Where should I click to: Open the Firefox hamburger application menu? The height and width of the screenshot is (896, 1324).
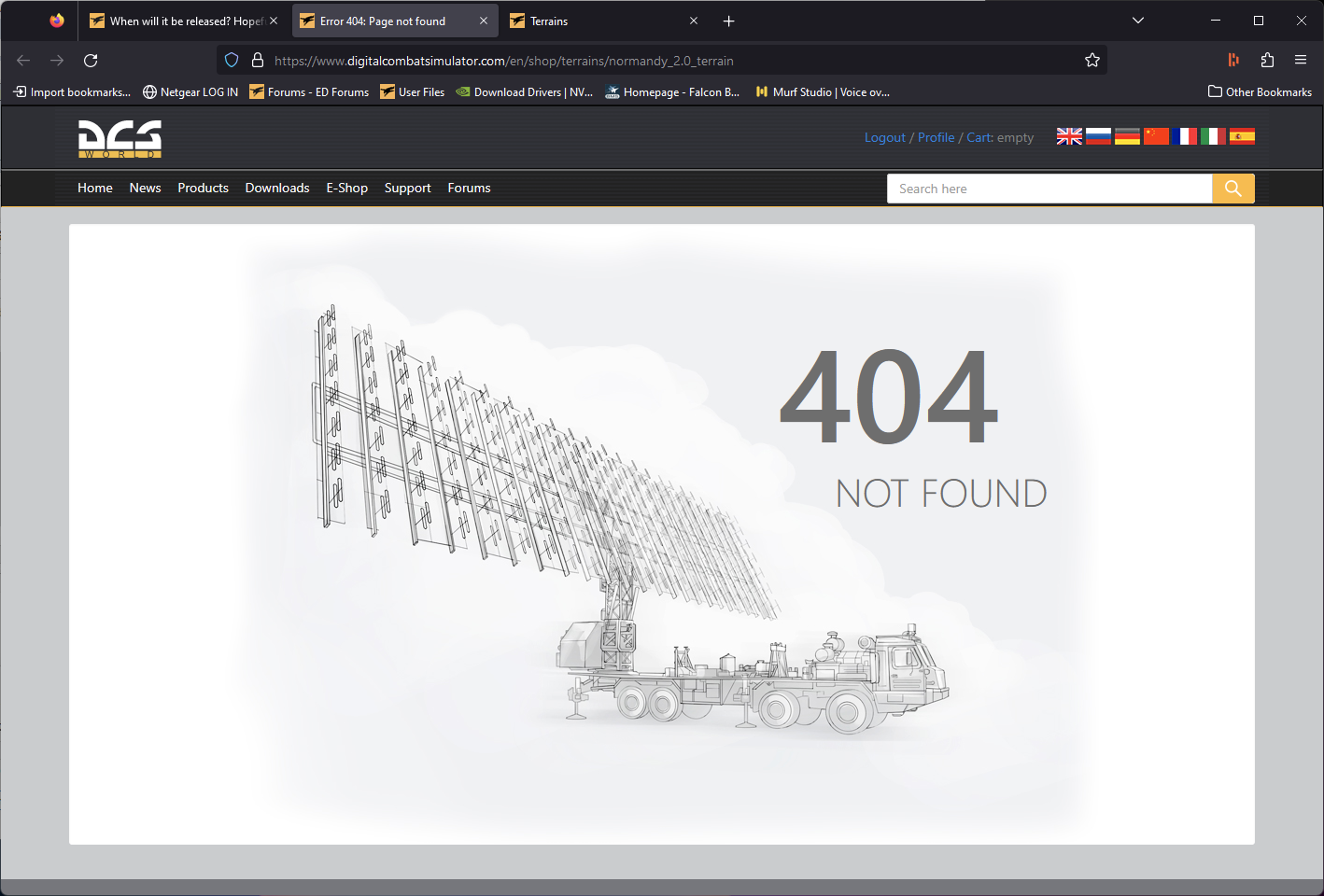[x=1301, y=60]
